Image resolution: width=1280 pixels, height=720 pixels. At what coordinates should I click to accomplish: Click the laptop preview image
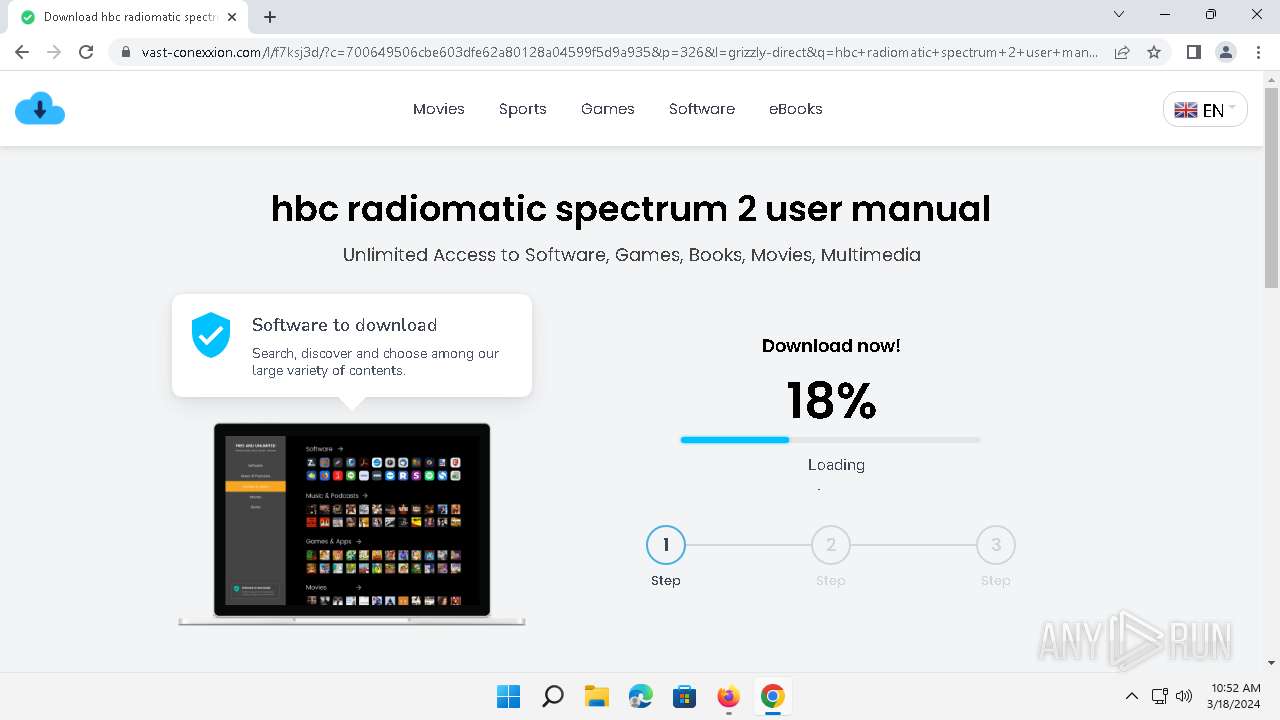click(352, 523)
